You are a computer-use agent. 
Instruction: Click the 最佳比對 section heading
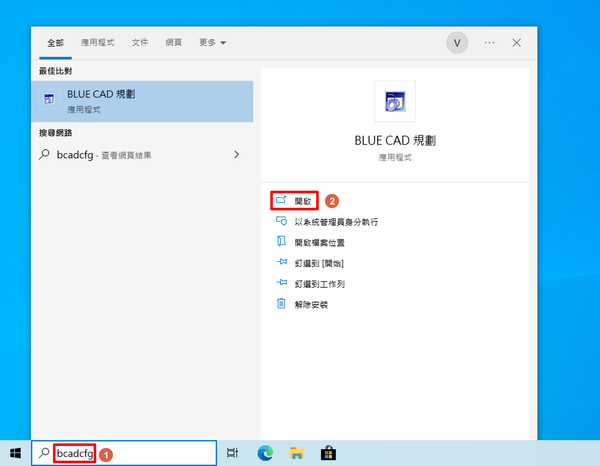tap(55, 71)
